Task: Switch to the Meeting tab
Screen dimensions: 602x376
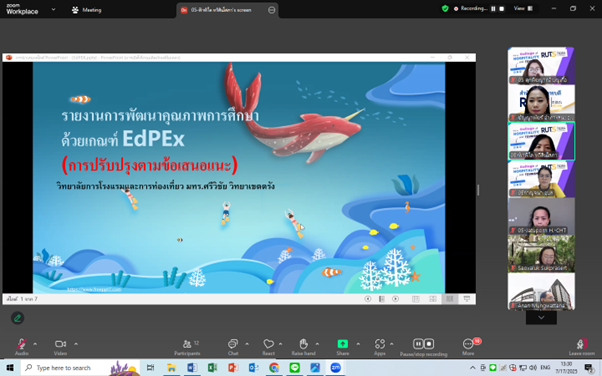Action: 87,10
